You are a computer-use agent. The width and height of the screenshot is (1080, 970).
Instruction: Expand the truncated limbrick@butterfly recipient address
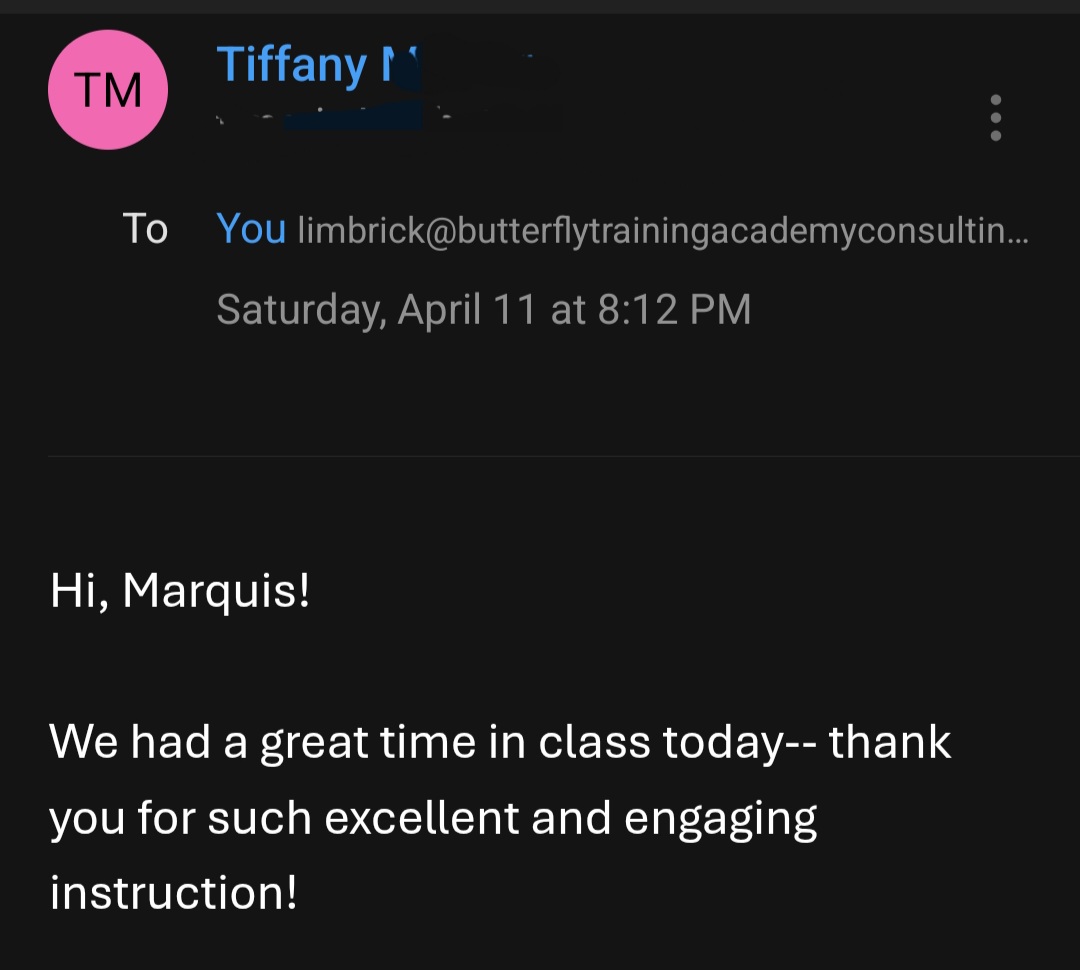[x=662, y=231]
